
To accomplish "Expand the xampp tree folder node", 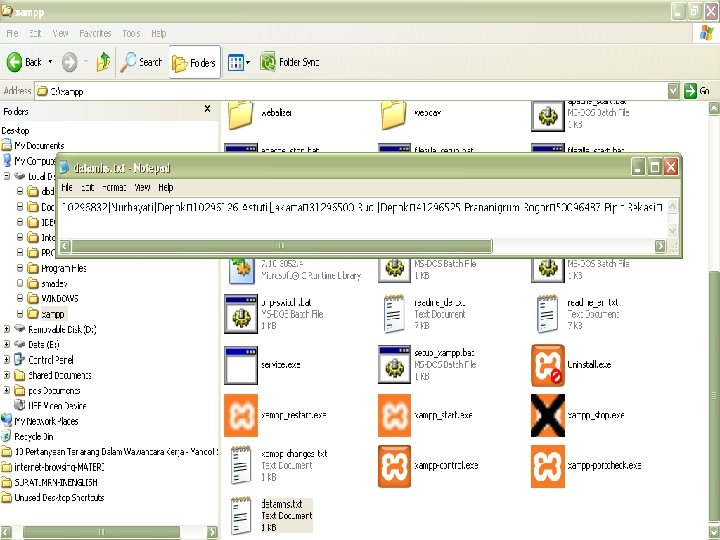I will [20, 314].
